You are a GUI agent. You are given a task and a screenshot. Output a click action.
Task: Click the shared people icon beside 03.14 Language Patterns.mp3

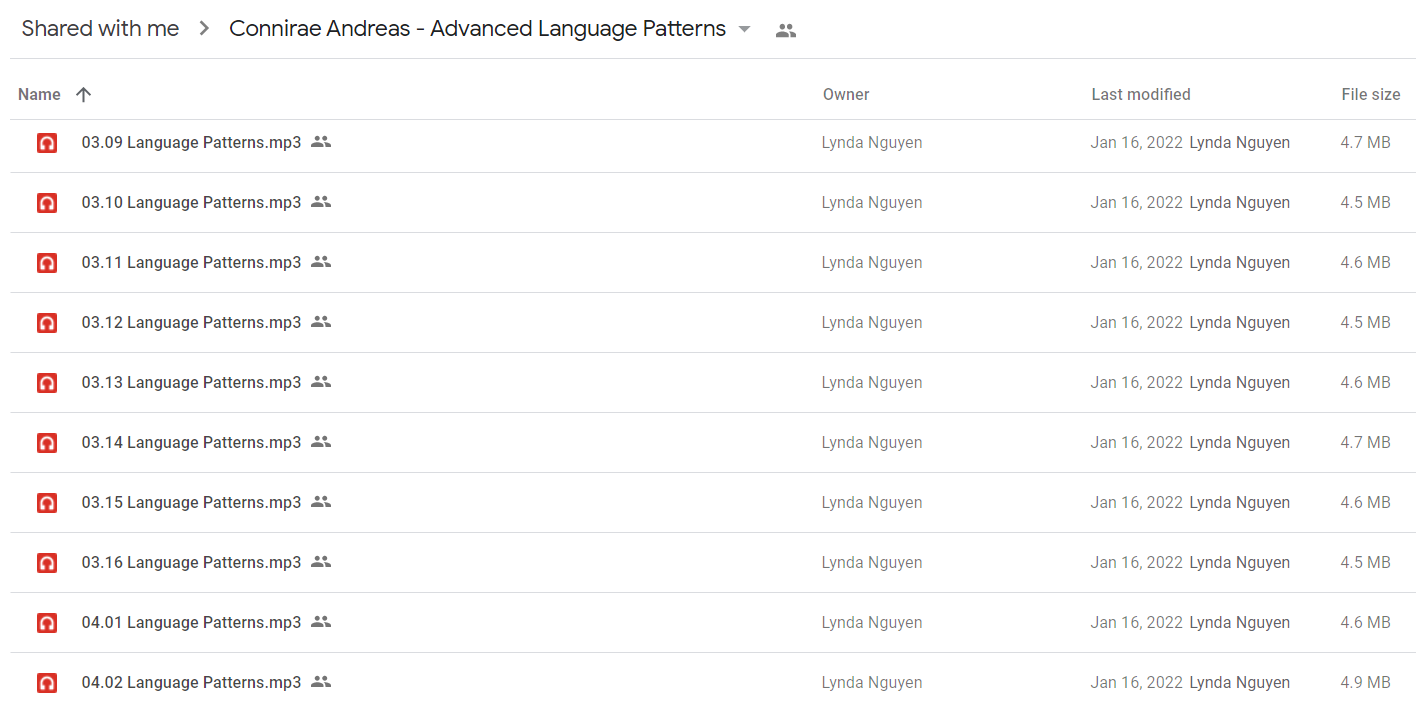coord(320,442)
